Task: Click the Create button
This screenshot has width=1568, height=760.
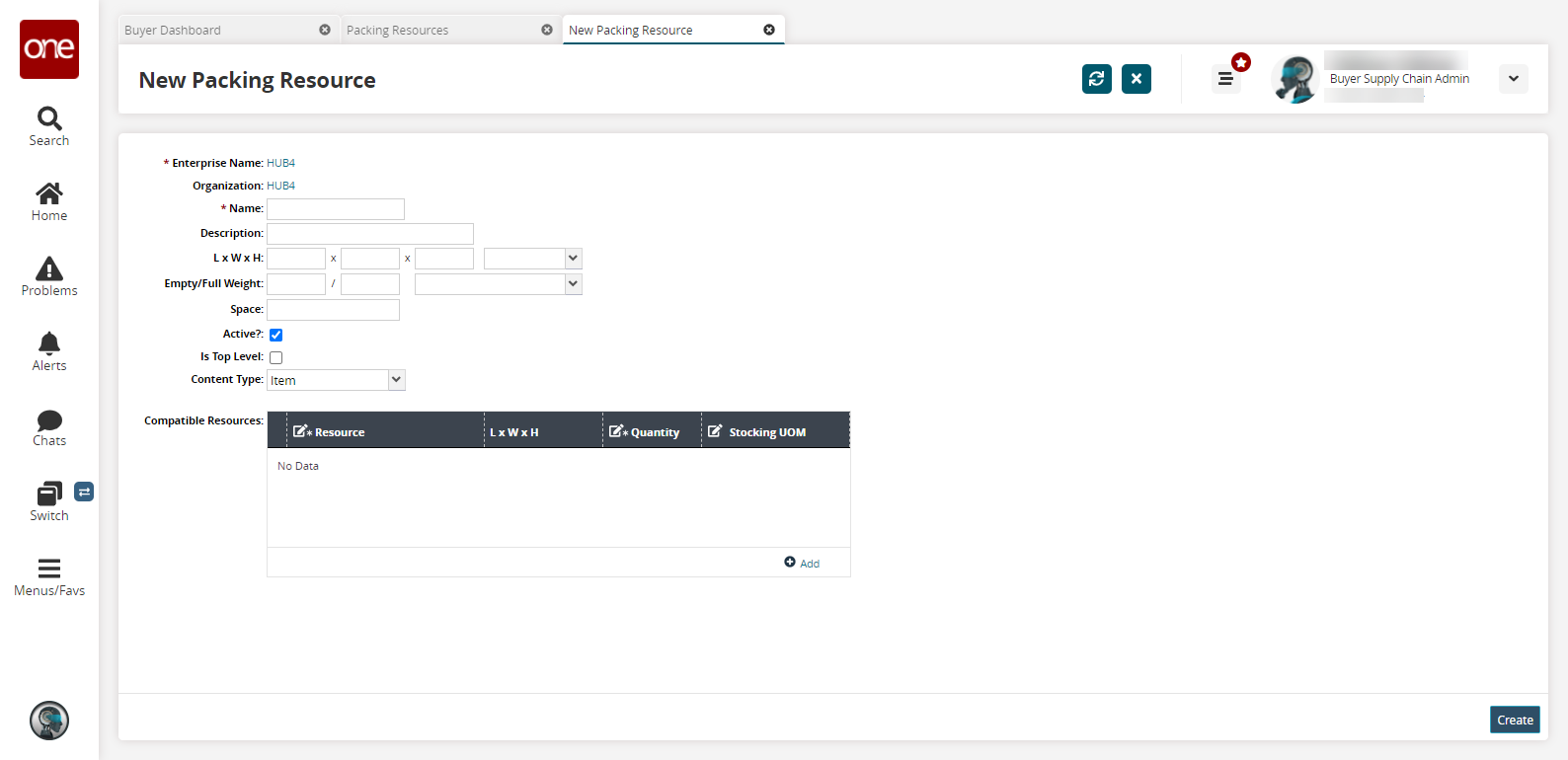Action: (x=1515, y=720)
